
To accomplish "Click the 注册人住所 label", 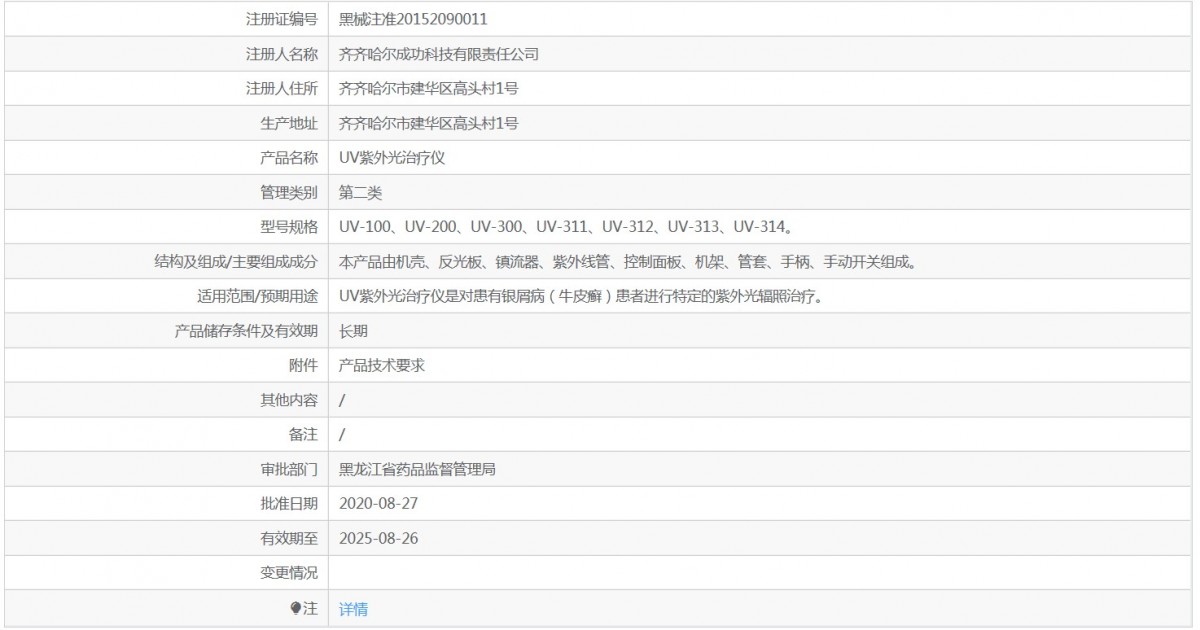I will tap(282, 88).
